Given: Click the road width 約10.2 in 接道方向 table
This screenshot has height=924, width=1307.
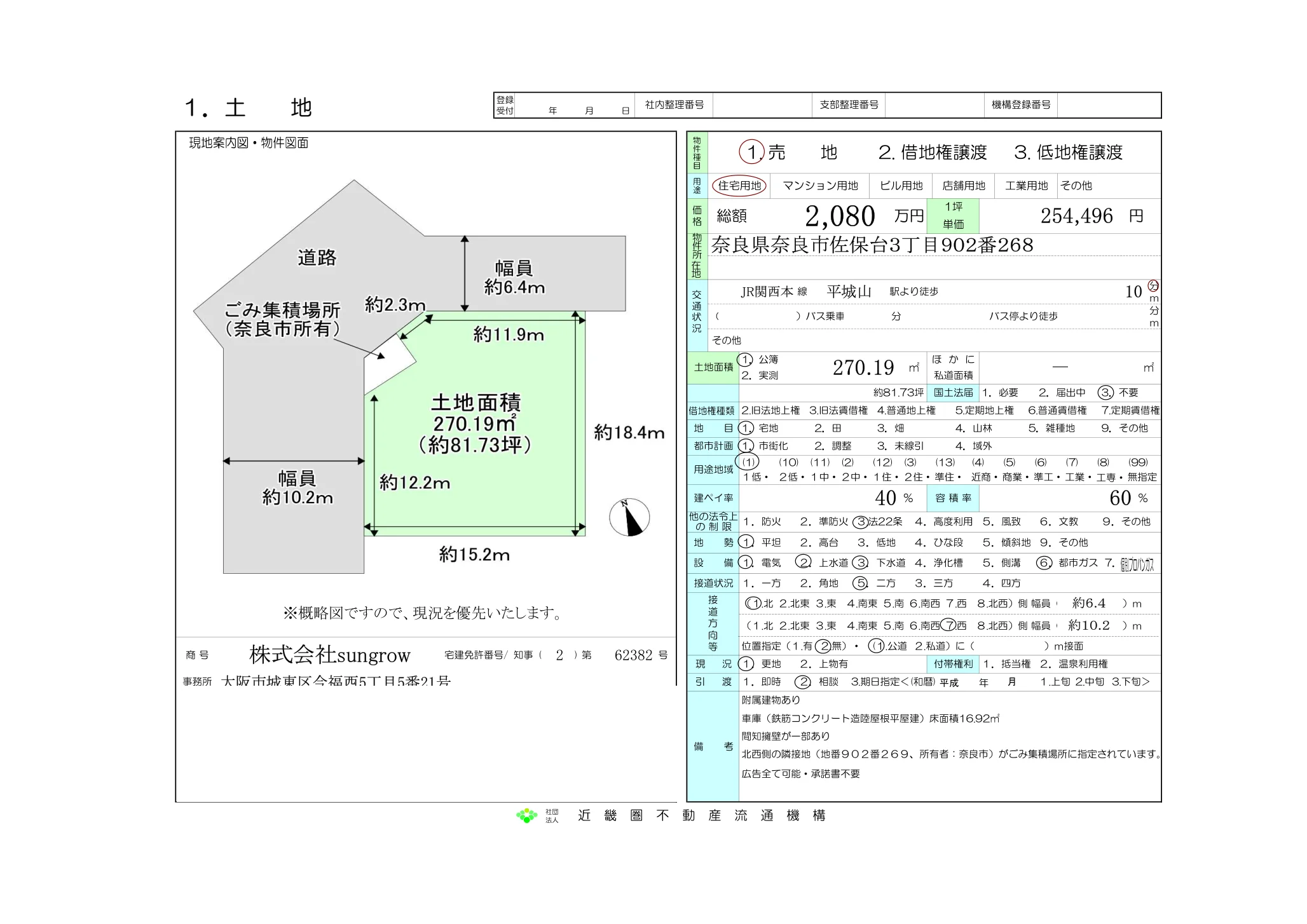Looking at the screenshot, I should pyautogui.click(x=1089, y=625).
